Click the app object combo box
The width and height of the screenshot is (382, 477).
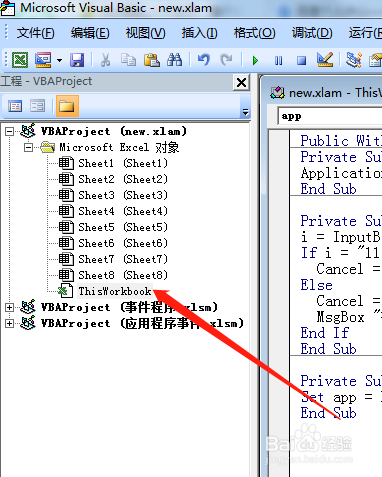click(x=330, y=116)
